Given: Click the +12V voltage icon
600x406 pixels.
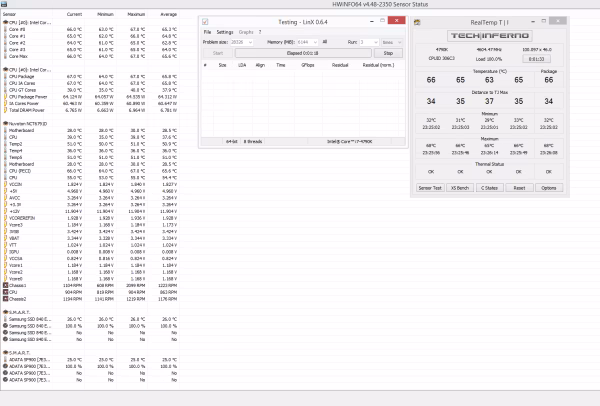Looking at the screenshot, I should (x=5, y=211).
